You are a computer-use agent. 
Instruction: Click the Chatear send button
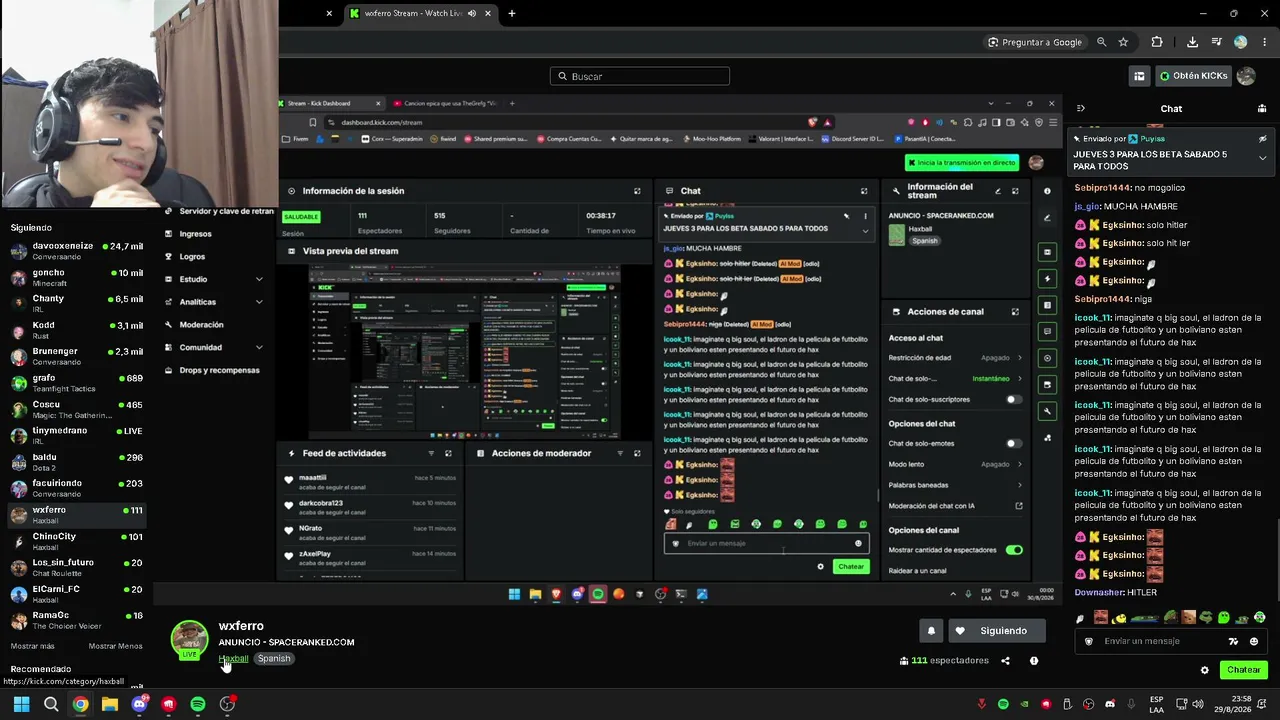pyautogui.click(x=1244, y=670)
